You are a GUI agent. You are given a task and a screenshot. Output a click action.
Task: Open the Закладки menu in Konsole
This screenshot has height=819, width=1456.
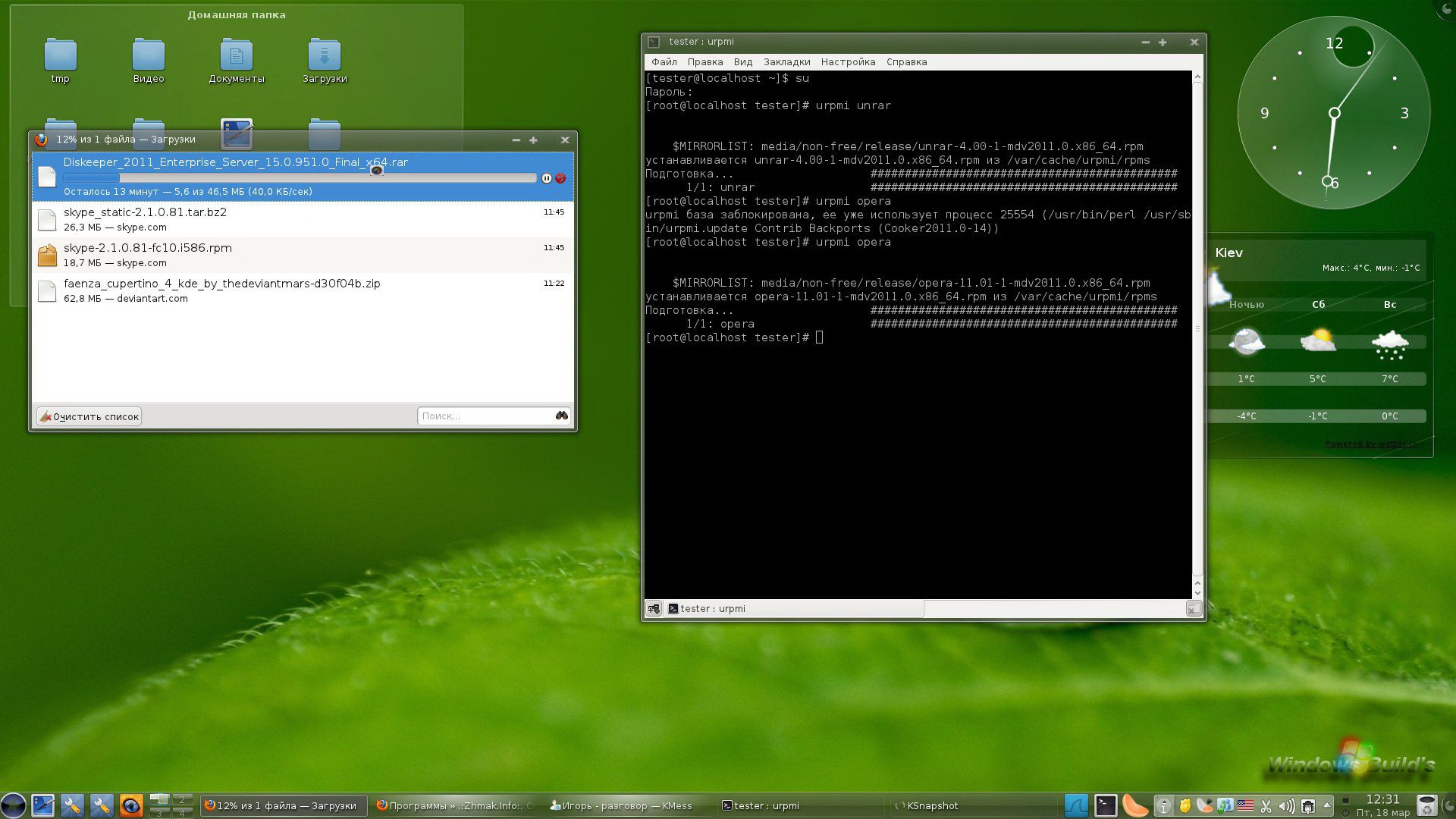tap(786, 62)
